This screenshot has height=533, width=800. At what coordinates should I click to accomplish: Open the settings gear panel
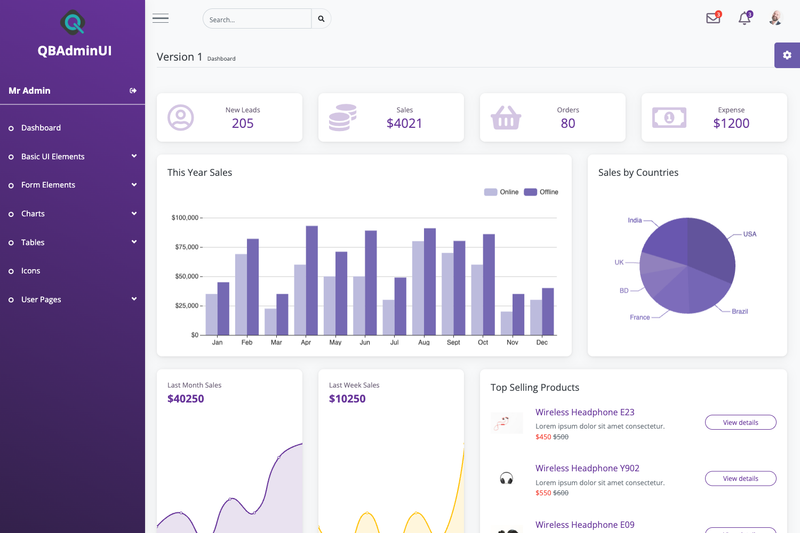click(x=787, y=55)
